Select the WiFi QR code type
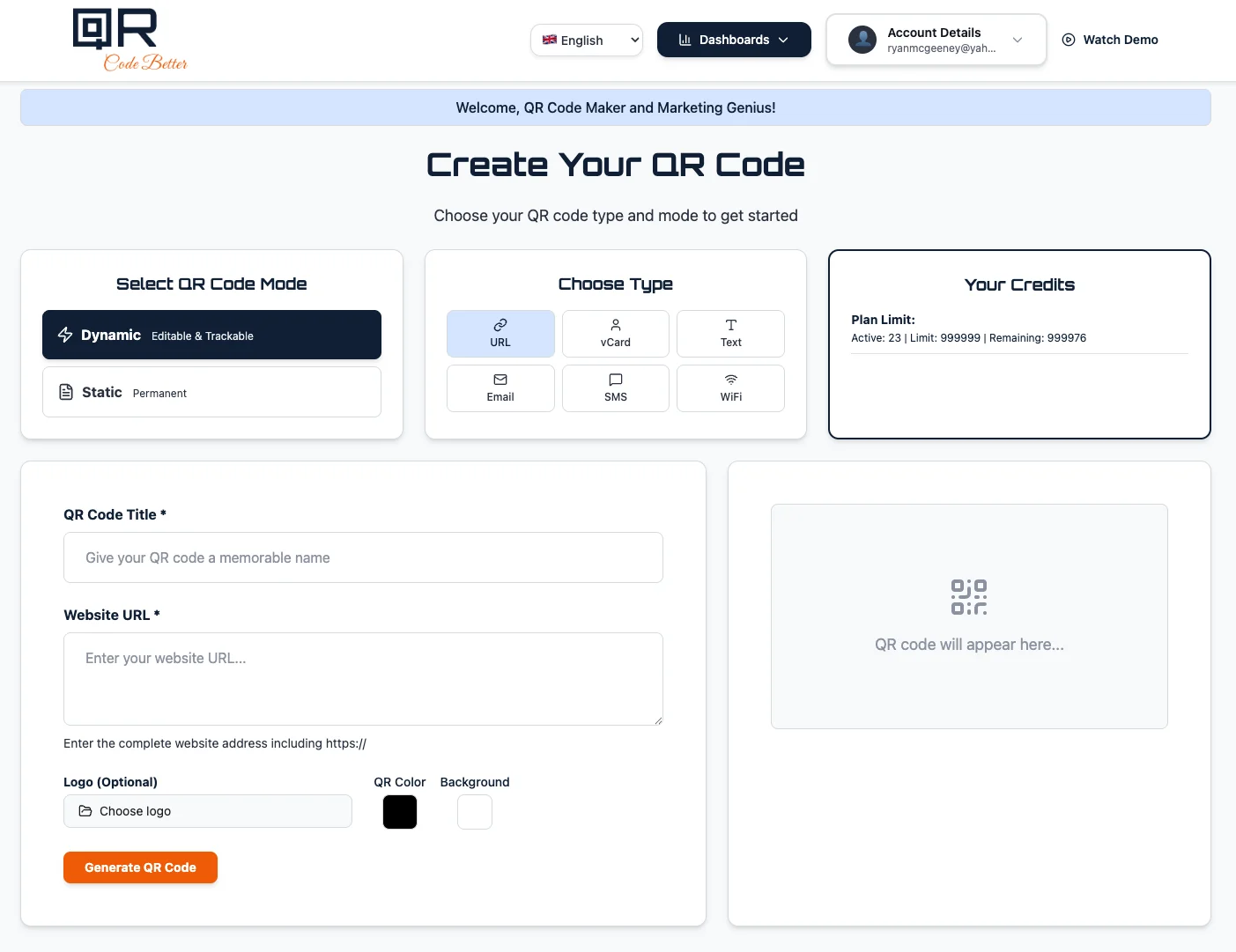The width and height of the screenshot is (1236, 952). click(730, 387)
